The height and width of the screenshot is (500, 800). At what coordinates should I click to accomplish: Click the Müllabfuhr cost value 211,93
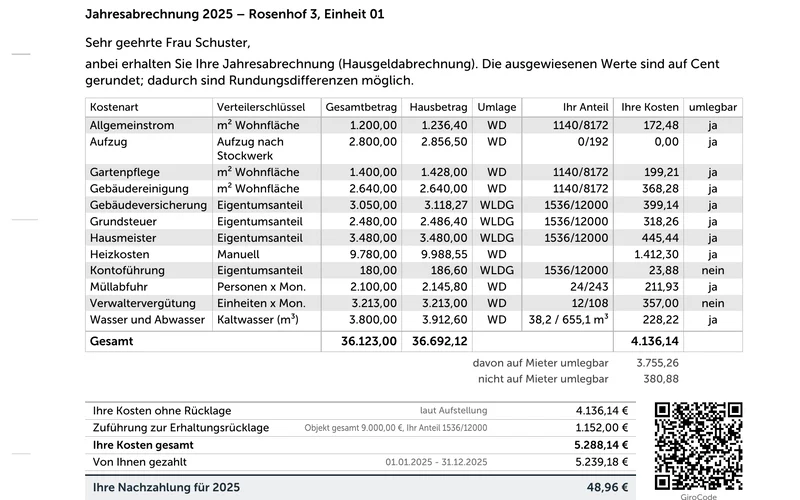[x=661, y=287]
